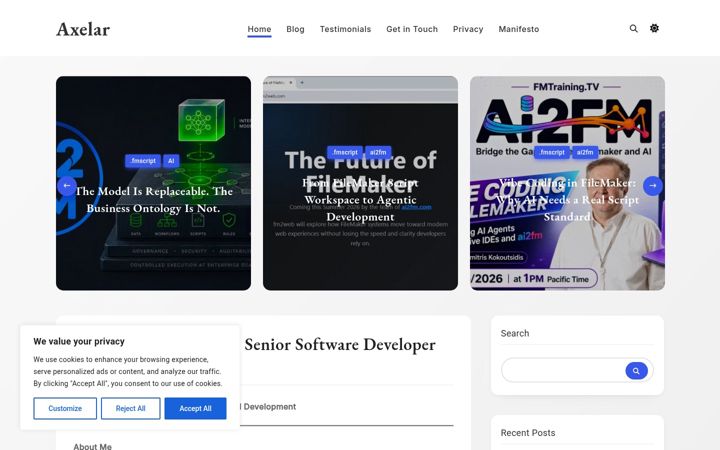Image resolution: width=720 pixels, height=450 pixels.
Task: Open 'From FileMaker Script Workspace' post title
Action: pos(360,200)
